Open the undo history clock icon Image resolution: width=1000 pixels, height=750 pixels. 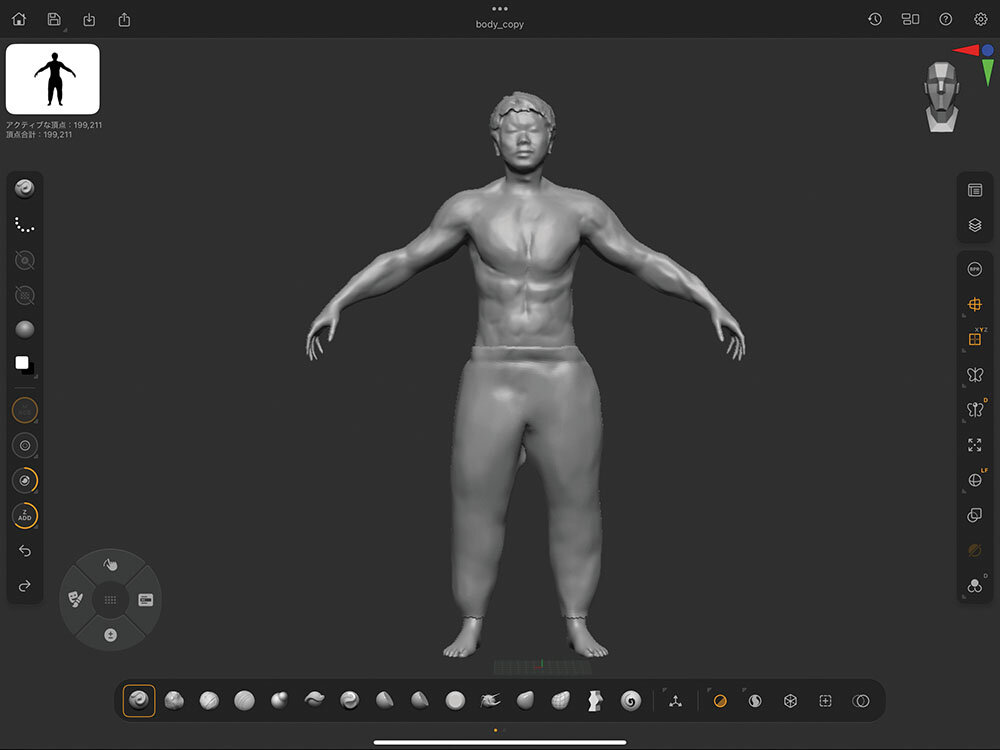[874, 19]
